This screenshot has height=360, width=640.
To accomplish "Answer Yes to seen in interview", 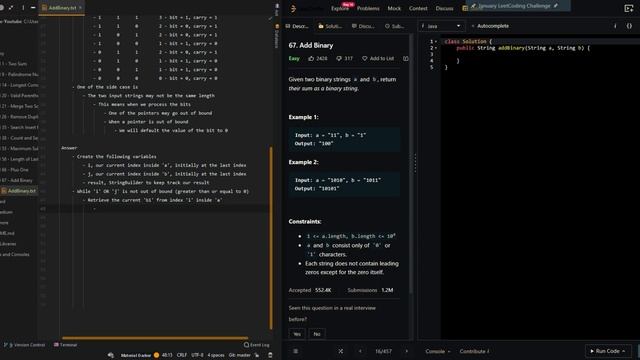I will (297, 334).
